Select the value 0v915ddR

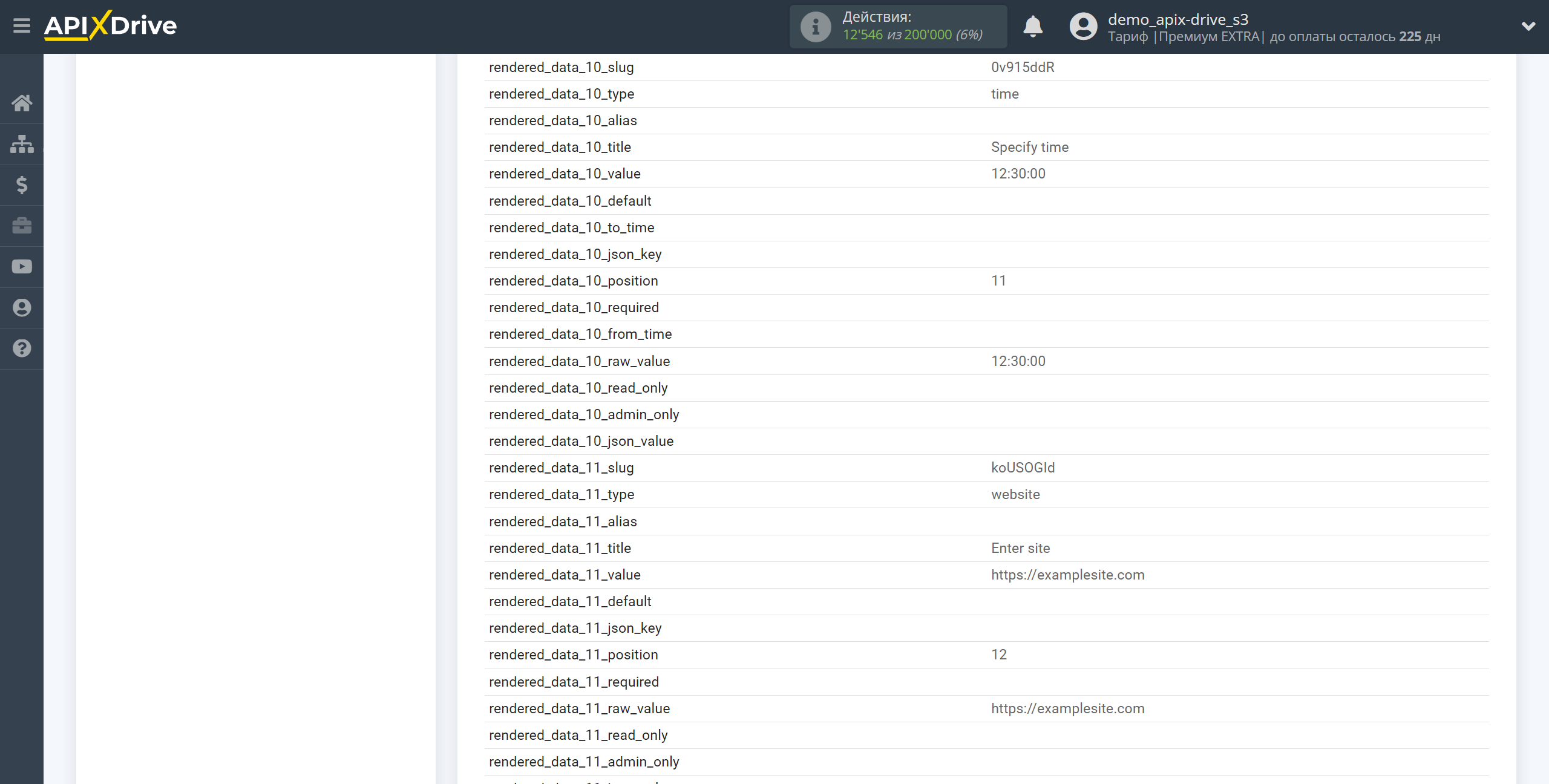coord(1023,67)
